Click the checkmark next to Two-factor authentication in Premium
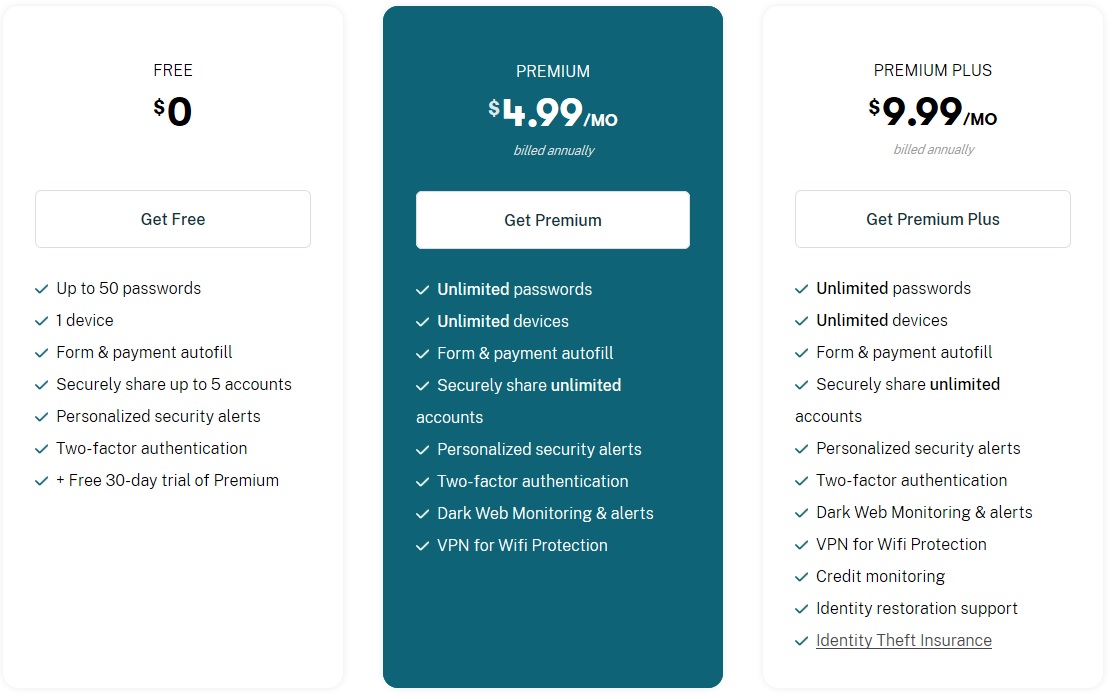The image size is (1115, 699). [x=422, y=481]
